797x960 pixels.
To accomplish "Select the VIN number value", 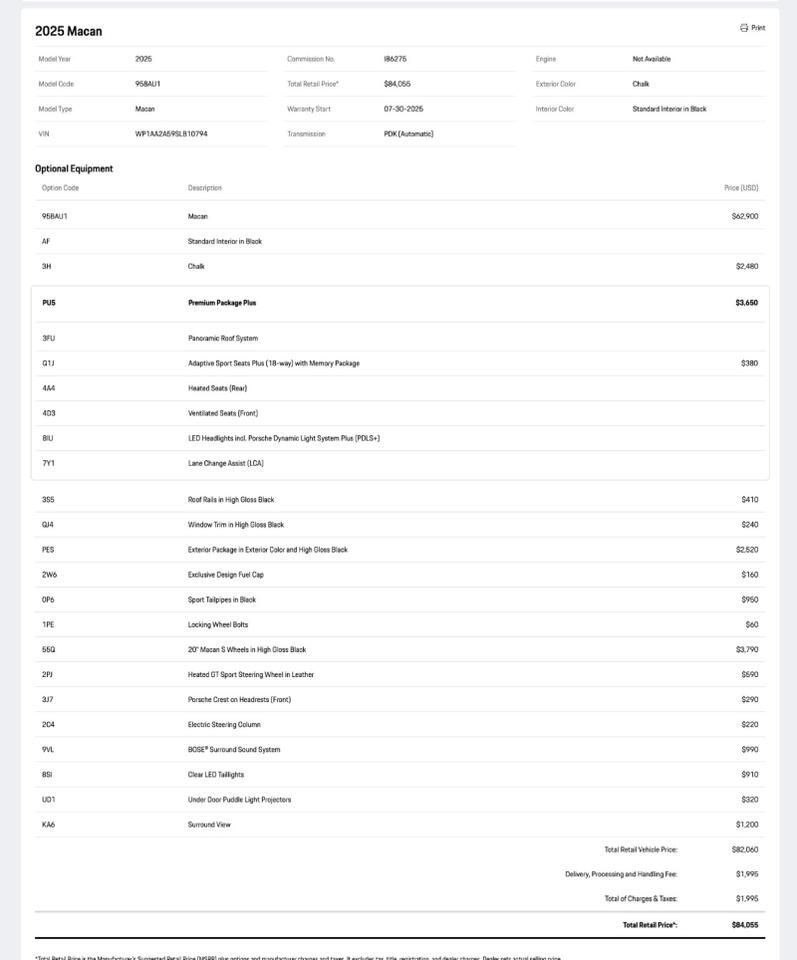I will pyautogui.click(x=171, y=134).
